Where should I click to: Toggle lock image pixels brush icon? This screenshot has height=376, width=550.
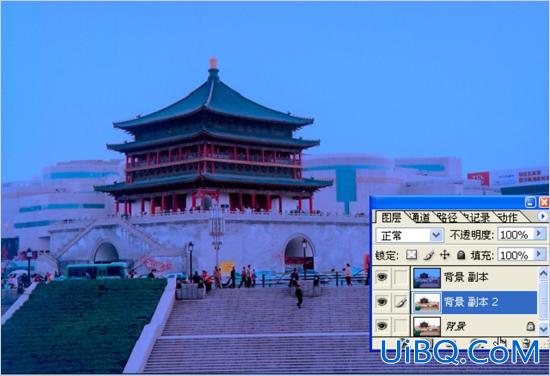click(x=429, y=255)
